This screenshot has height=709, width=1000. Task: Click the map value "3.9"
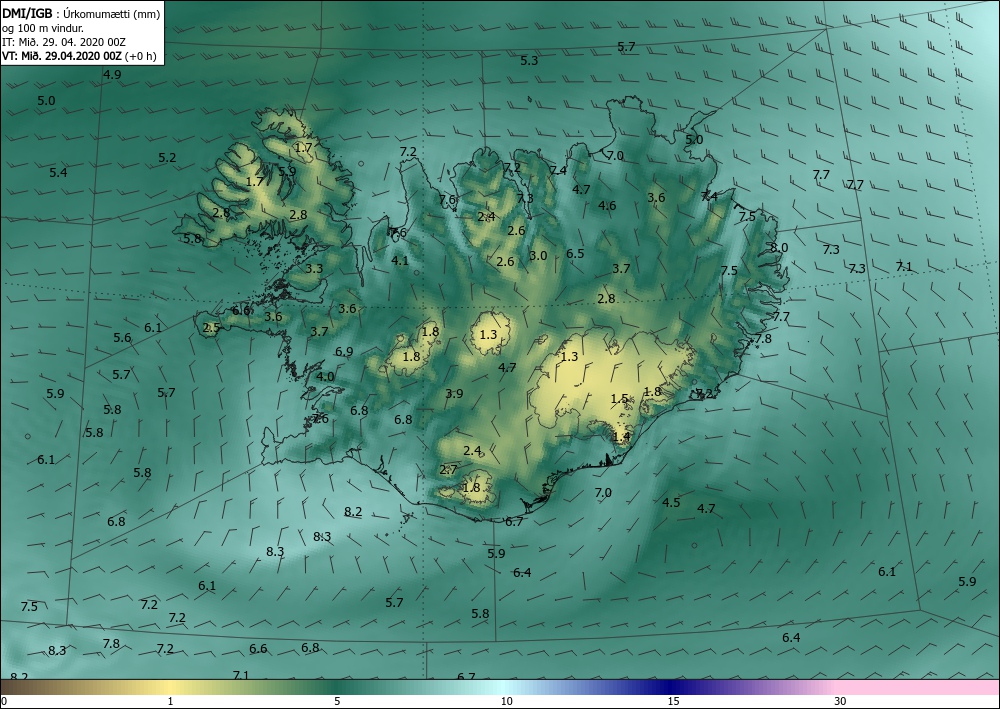[x=454, y=394]
